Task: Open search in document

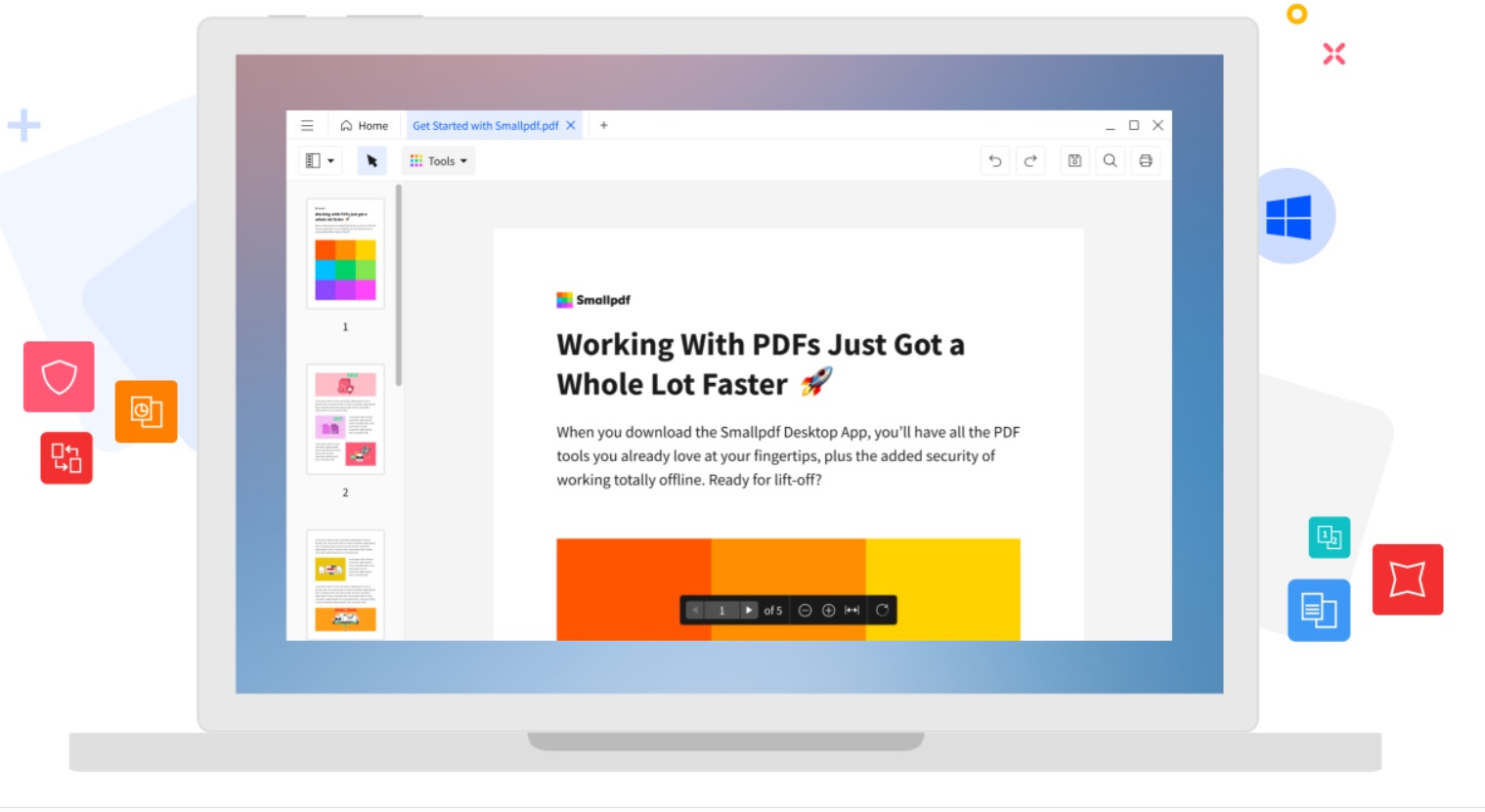Action: pos(1110,160)
